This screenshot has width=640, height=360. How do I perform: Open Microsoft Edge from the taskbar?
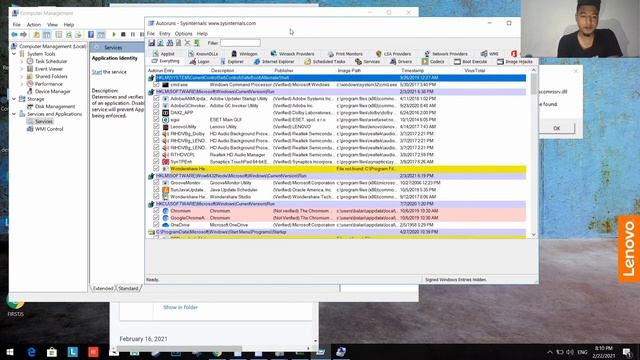click(31, 352)
